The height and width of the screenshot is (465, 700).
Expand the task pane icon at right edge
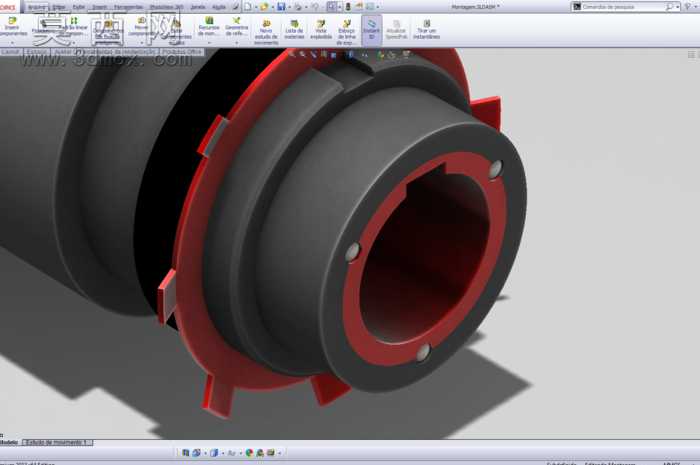(x=691, y=55)
